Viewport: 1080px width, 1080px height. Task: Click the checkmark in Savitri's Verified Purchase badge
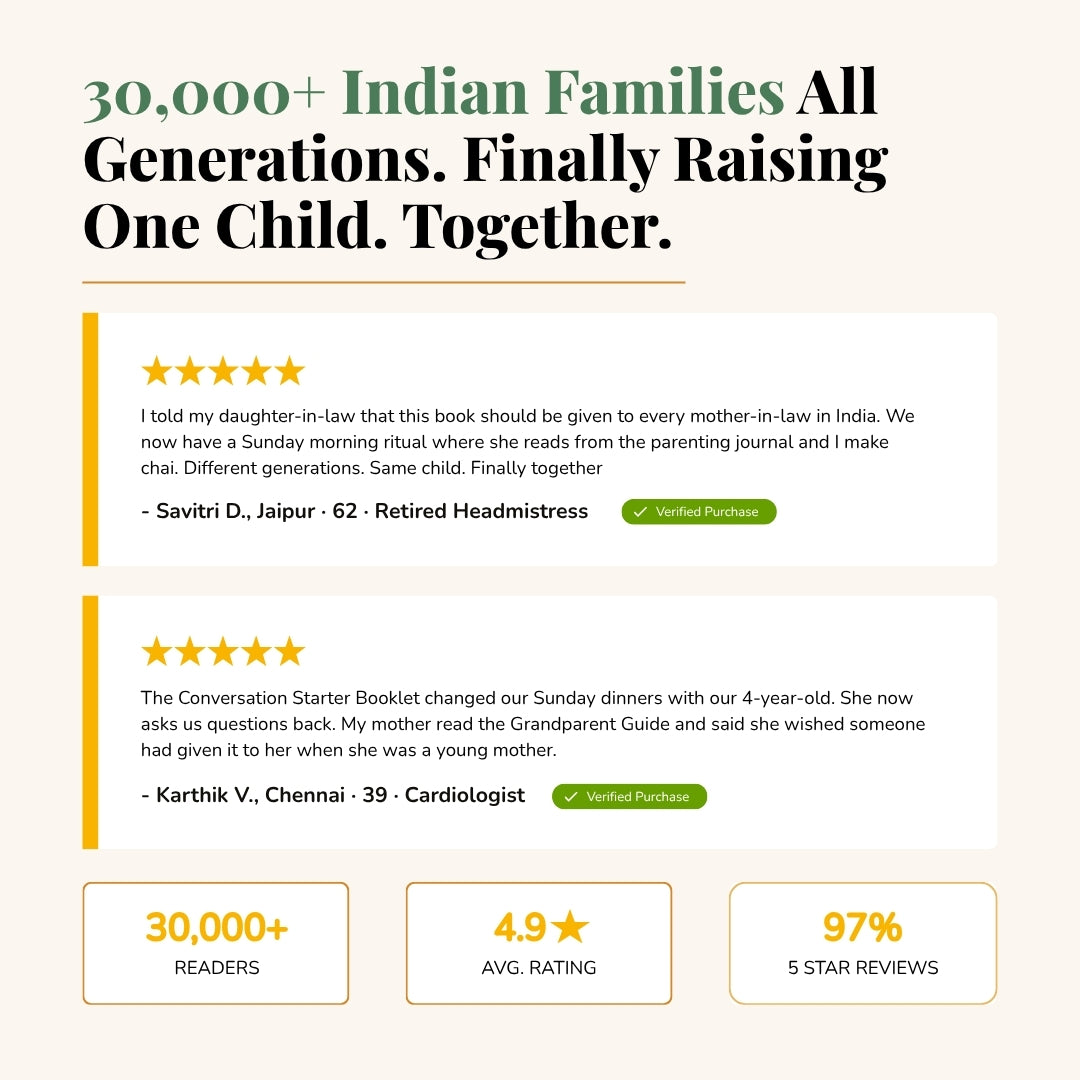pos(640,512)
